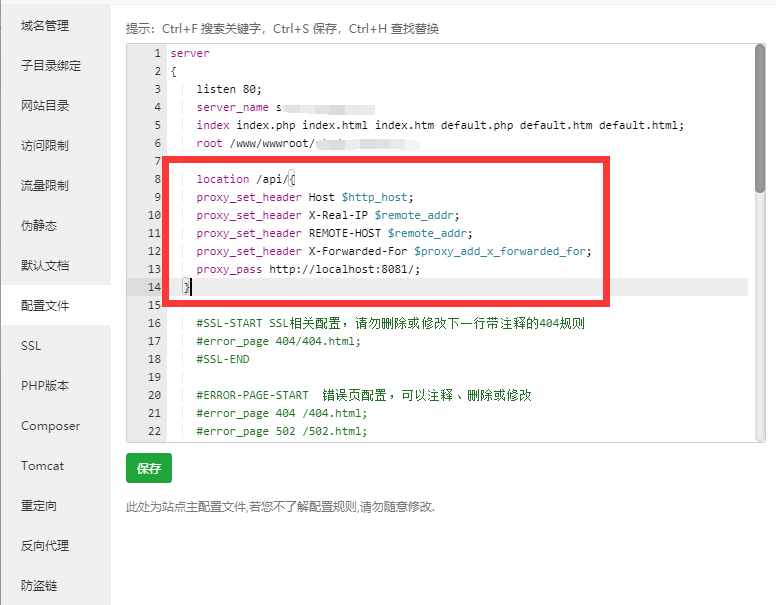This screenshot has width=776, height=605.
Task: Open the 子目录绑定 sidebar tab
Action: pos(50,65)
